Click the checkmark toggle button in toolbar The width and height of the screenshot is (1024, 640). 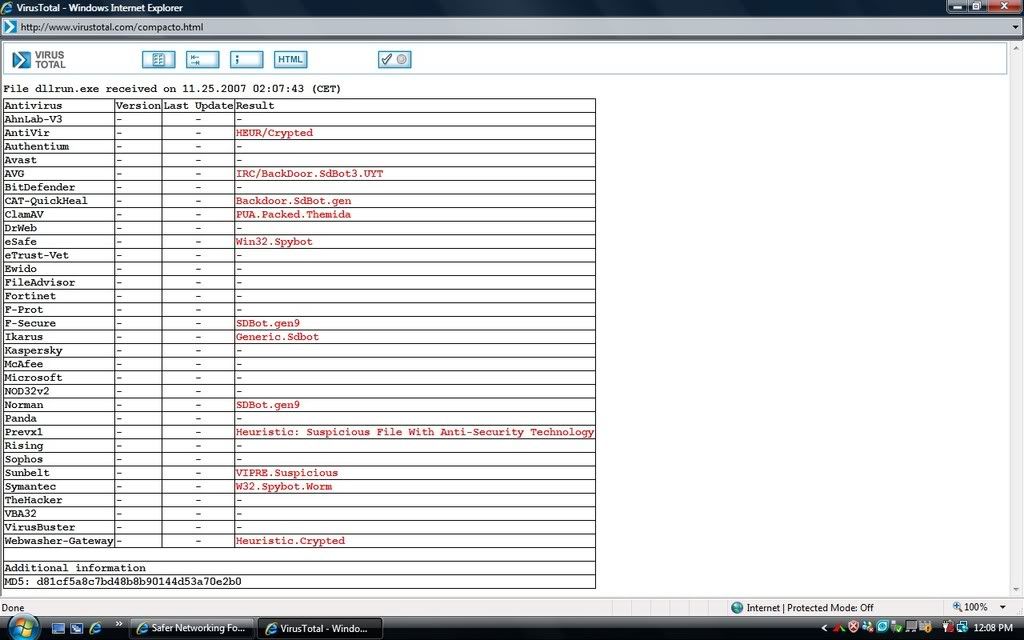pyautogui.click(x=394, y=59)
